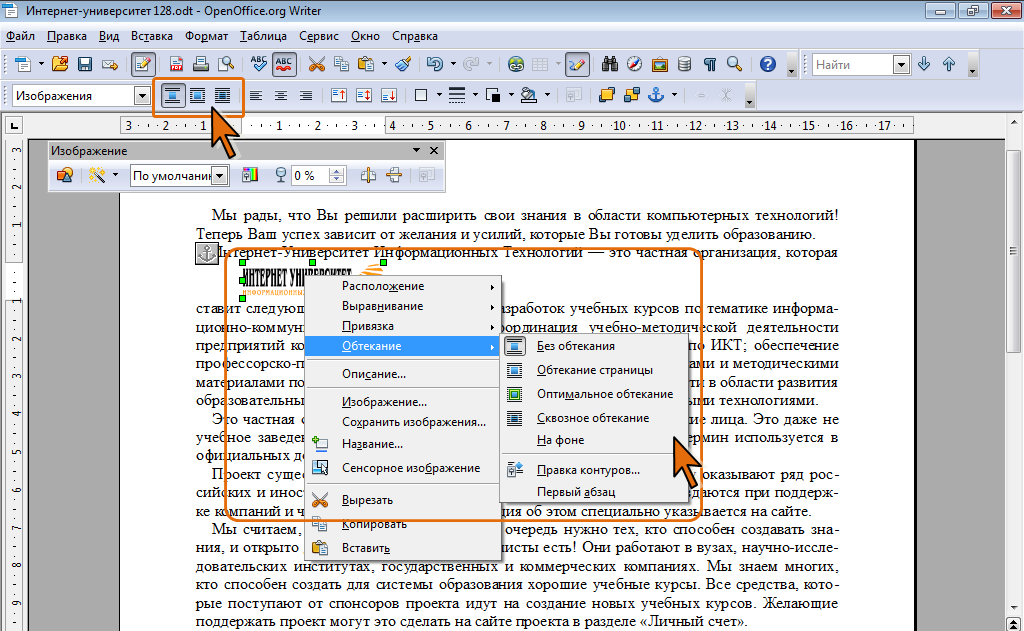
Task: Click the Undo arrow icon
Action: click(435, 64)
